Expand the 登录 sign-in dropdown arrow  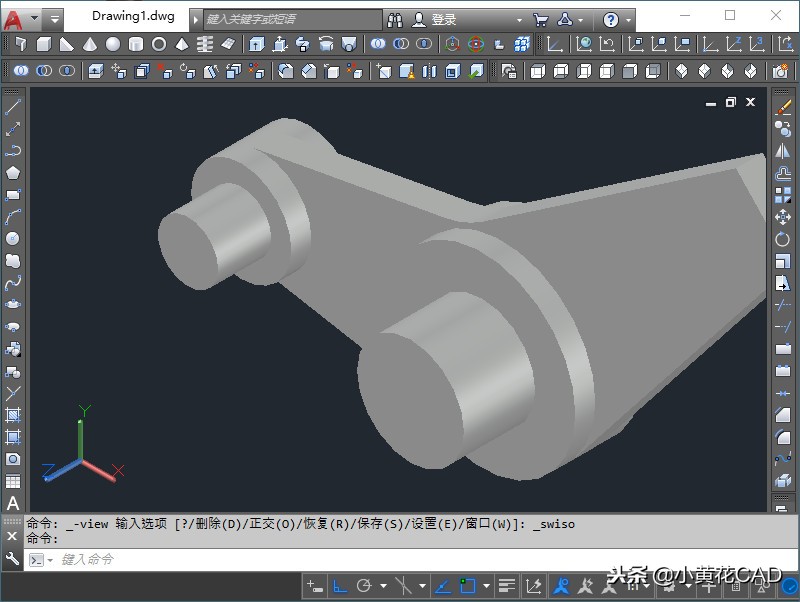pos(519,20)
